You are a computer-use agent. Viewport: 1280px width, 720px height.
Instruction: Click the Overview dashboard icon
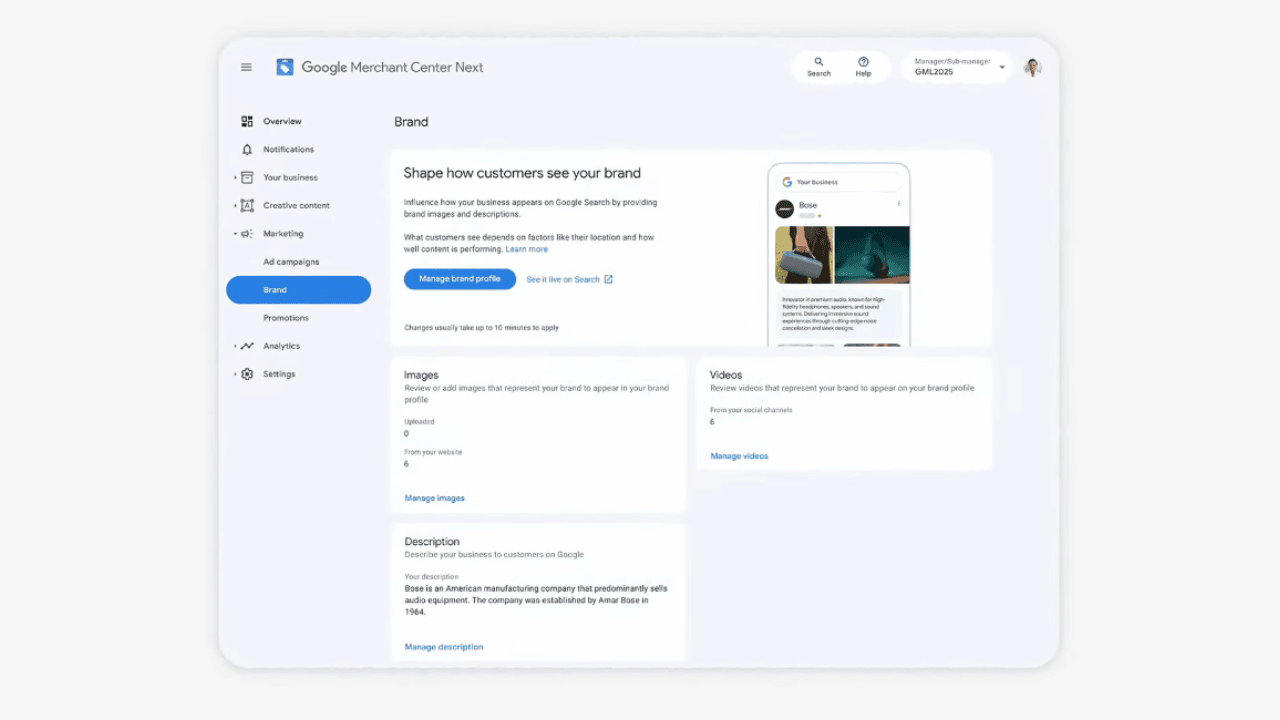point(247,121)
